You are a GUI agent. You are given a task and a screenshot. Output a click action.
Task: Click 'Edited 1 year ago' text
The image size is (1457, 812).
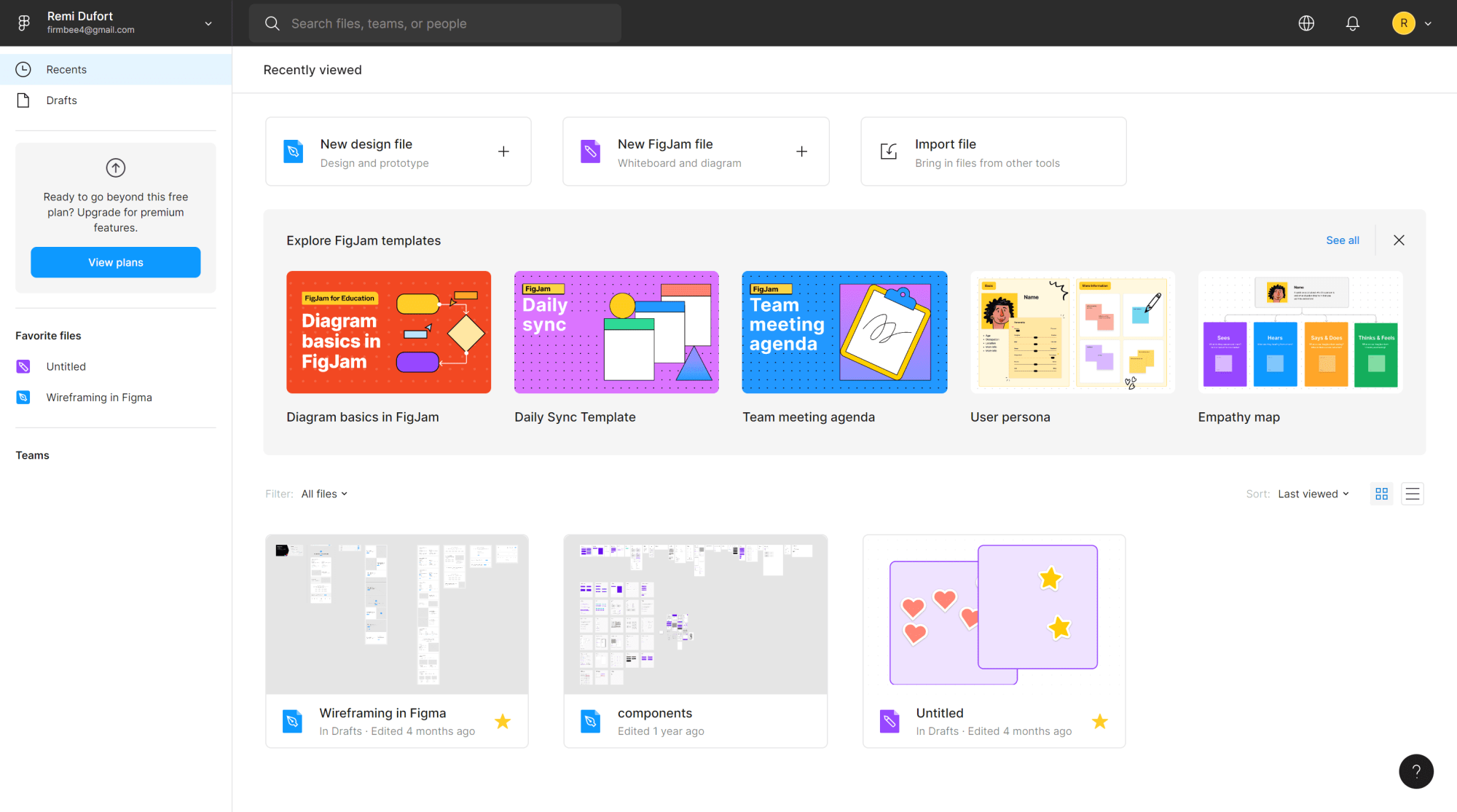(x=661, y=731)
